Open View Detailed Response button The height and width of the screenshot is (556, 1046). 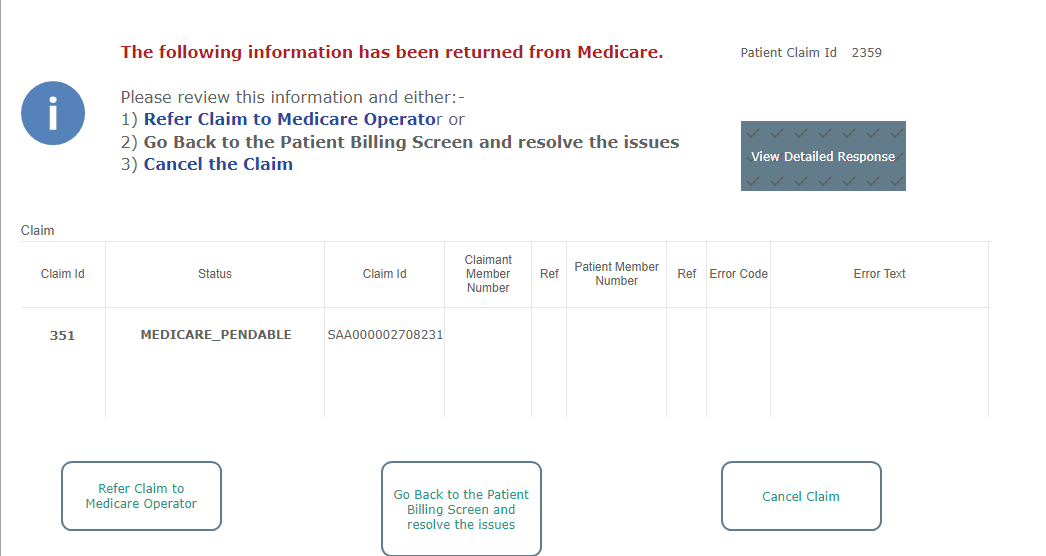823,156
